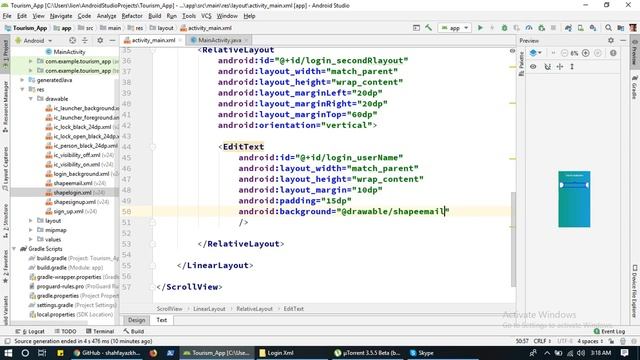Hide the Preview panel with minus icon

point(623,40)
